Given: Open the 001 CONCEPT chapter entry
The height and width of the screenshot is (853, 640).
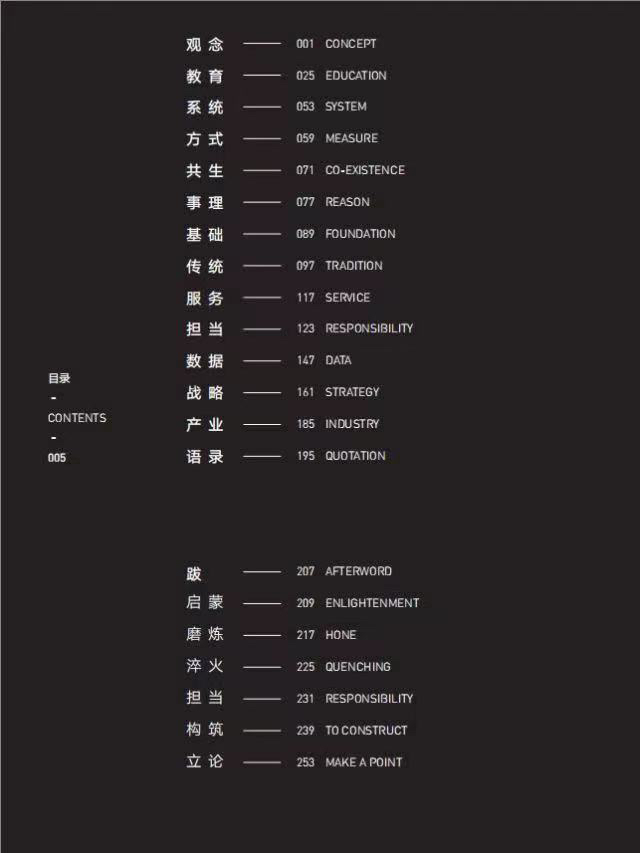Looking at the screenshot, I should 350,44.
